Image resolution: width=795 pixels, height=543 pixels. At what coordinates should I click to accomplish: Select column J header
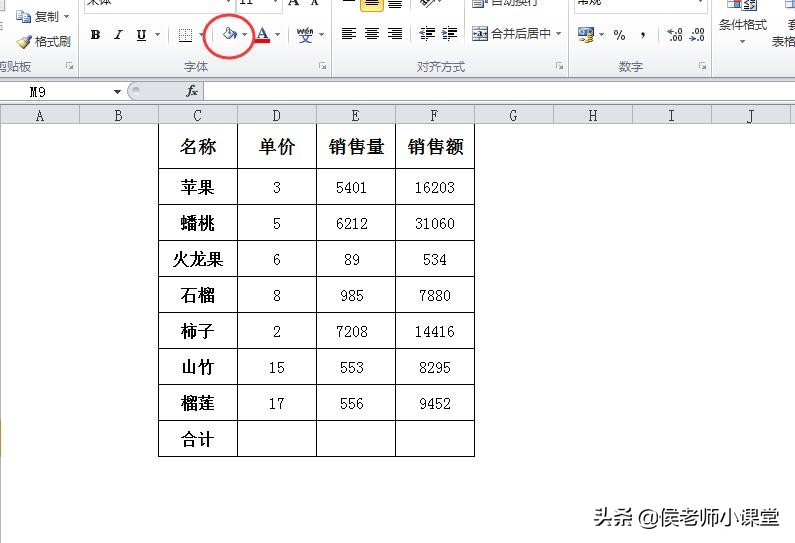pos(751,116)
